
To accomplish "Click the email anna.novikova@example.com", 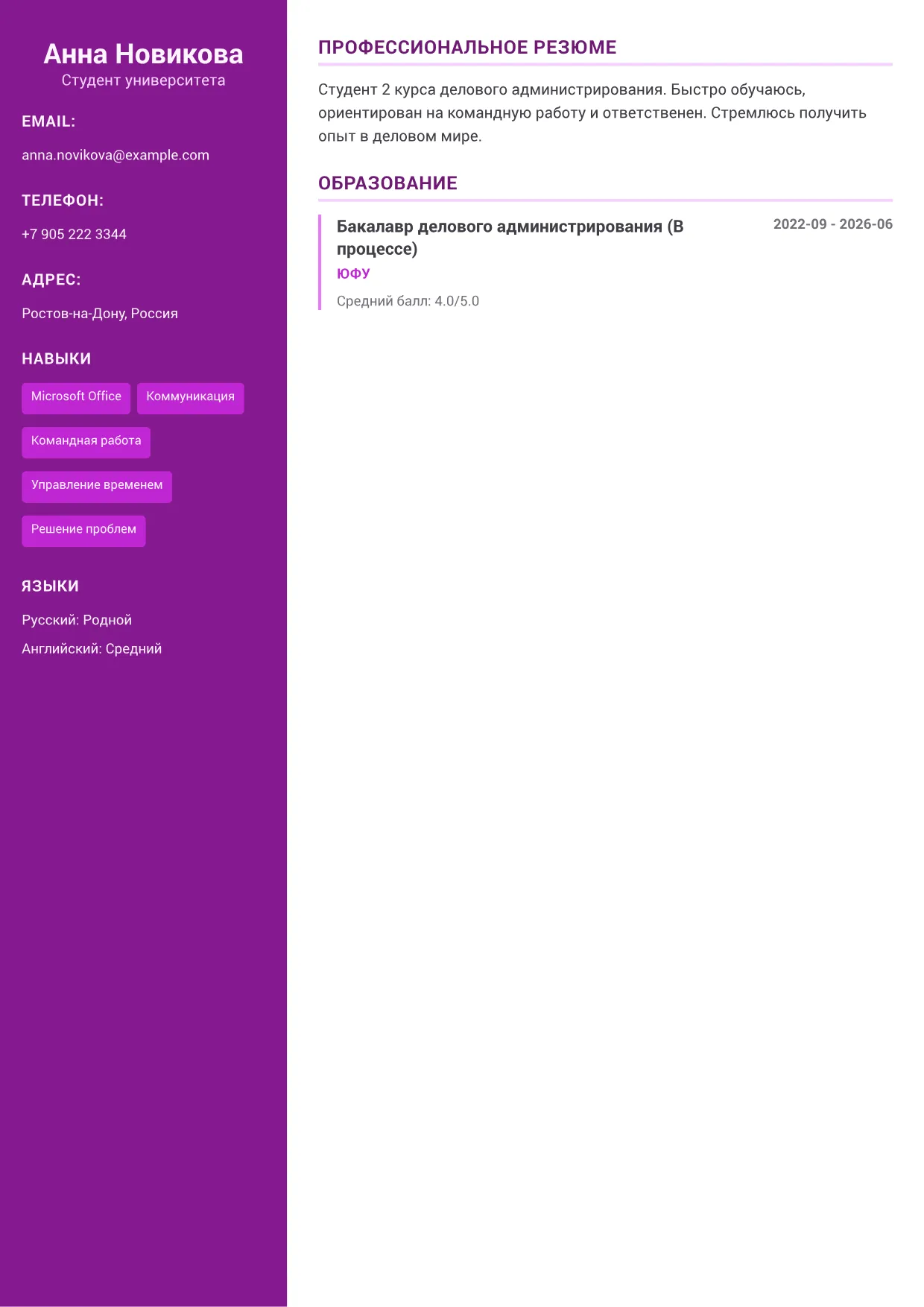I will 115,155.
